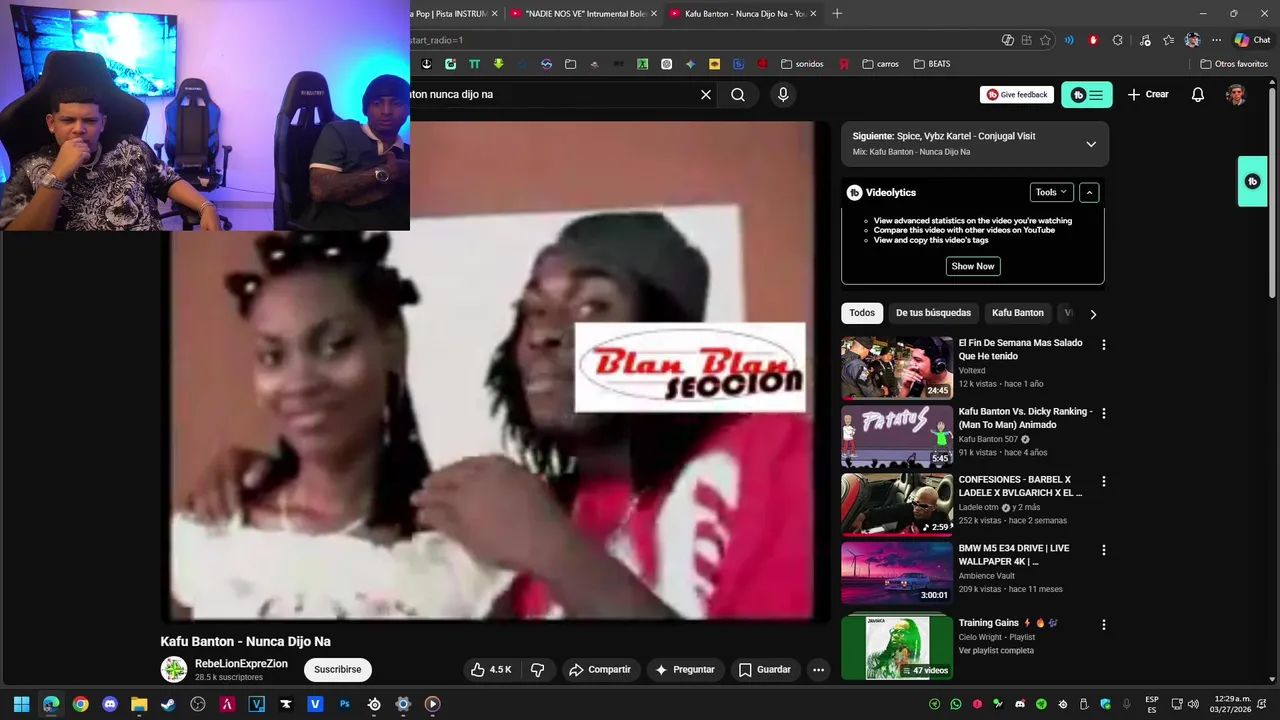Expand the Siguiente mix queue chevron
Screen dimensions: 1280x720
click(1091, 144)
